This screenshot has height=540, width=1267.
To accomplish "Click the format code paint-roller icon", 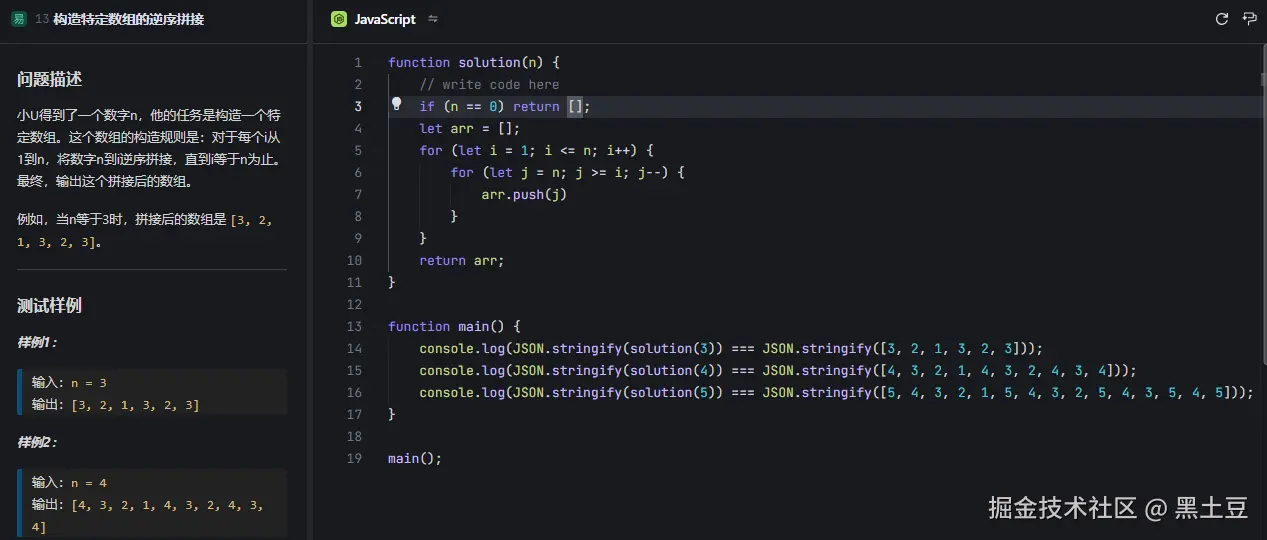I will pos(1249,19).
